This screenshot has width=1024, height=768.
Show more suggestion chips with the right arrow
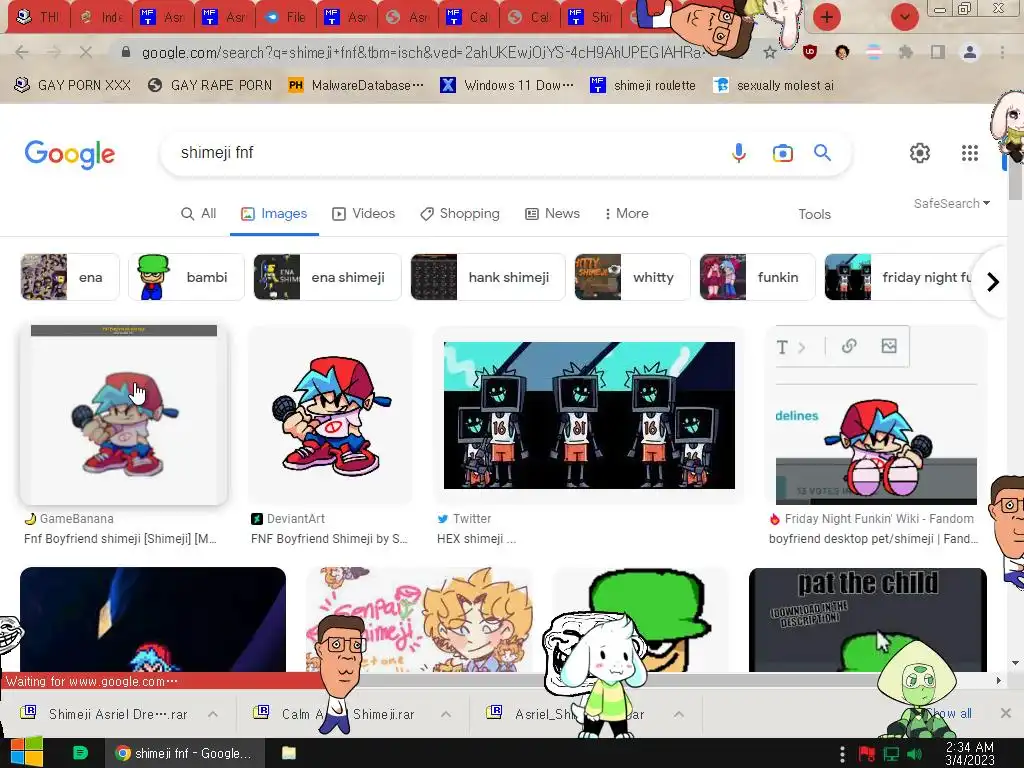pyautogui.click(x=993, y=282)
